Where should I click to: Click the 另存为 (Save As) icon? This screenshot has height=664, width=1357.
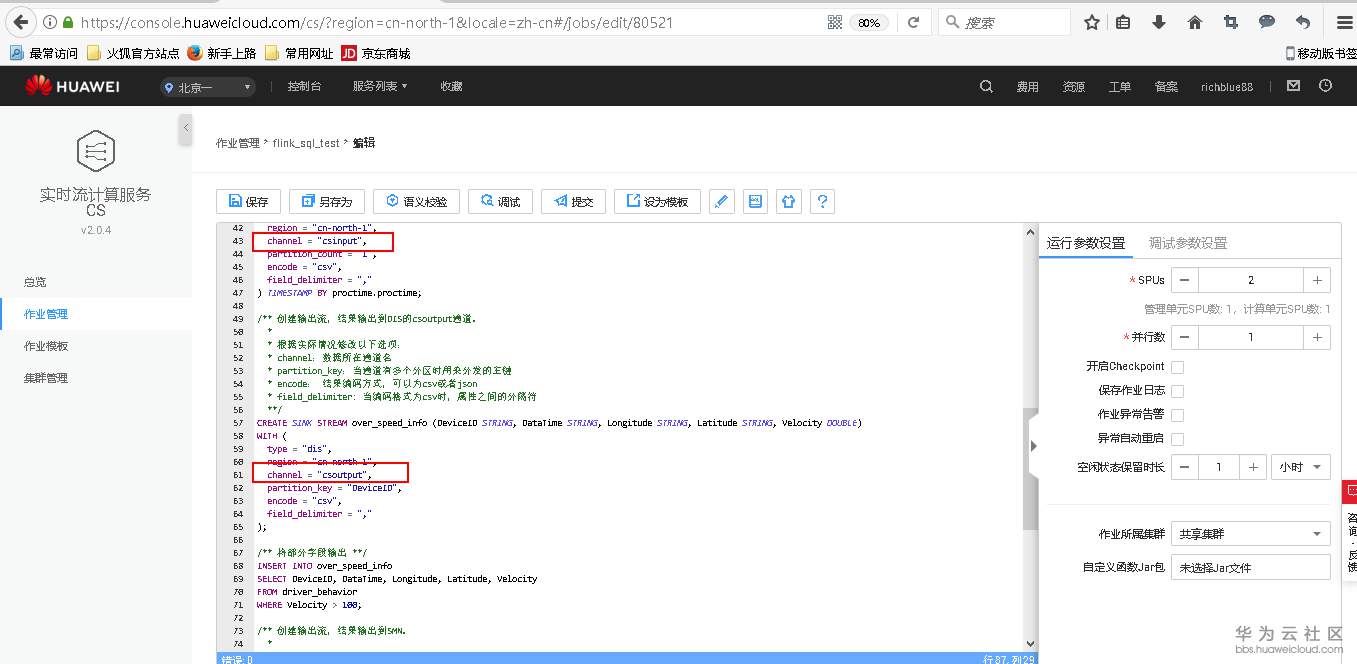326,201
